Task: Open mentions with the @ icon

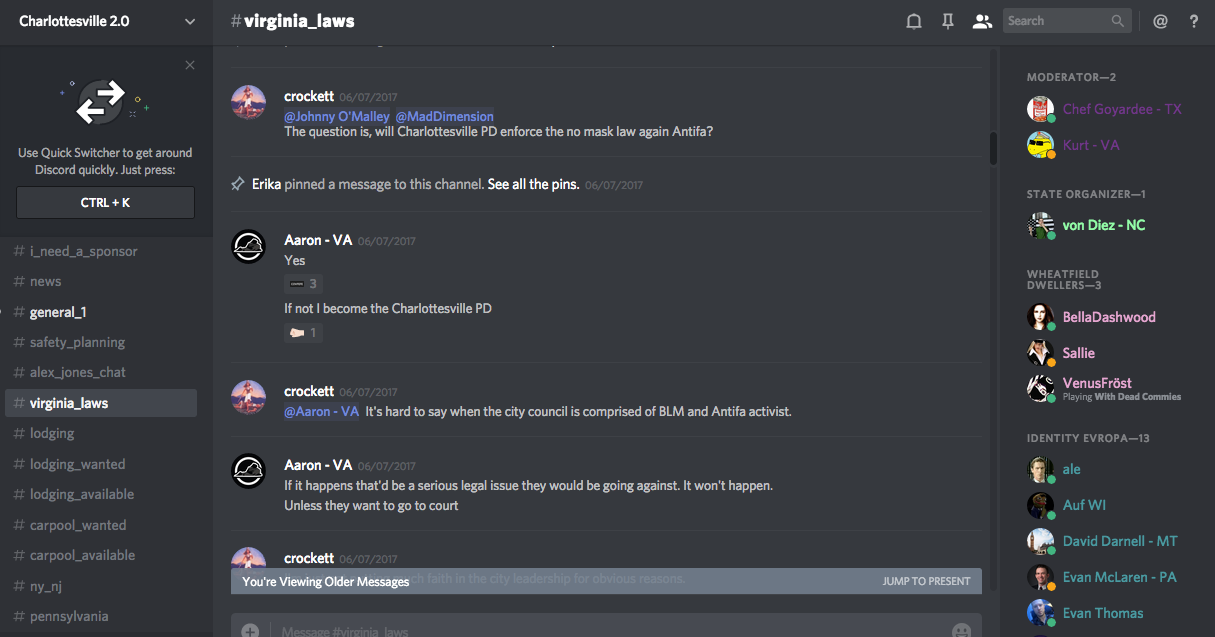Action: 1160,21
